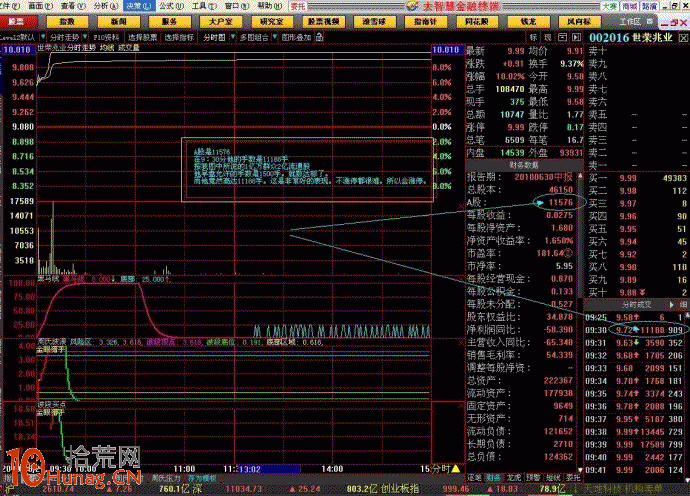Click the red 委托 button in menu bar

pos(298,6)
